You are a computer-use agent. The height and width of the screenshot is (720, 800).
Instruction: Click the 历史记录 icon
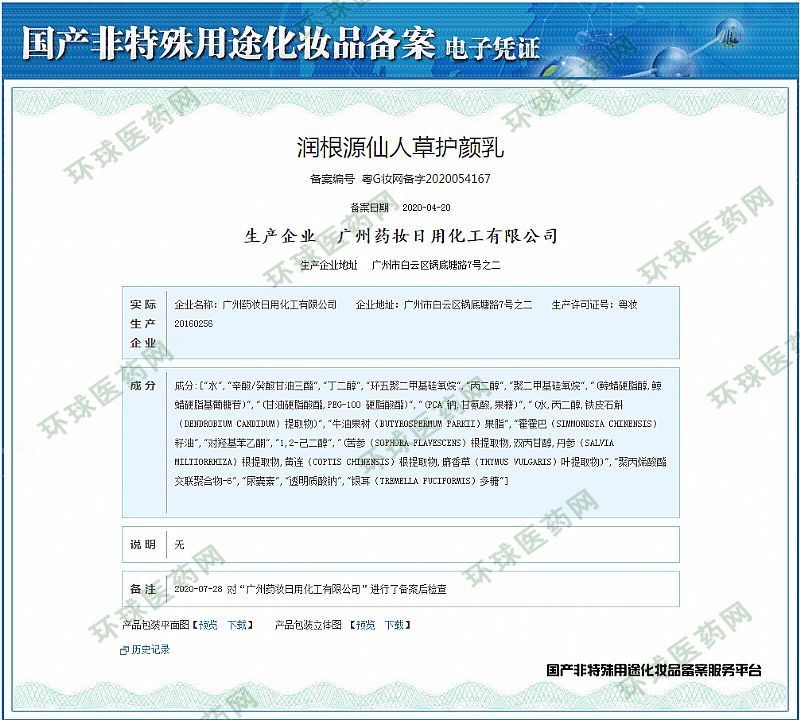click(x=124, y=650)
